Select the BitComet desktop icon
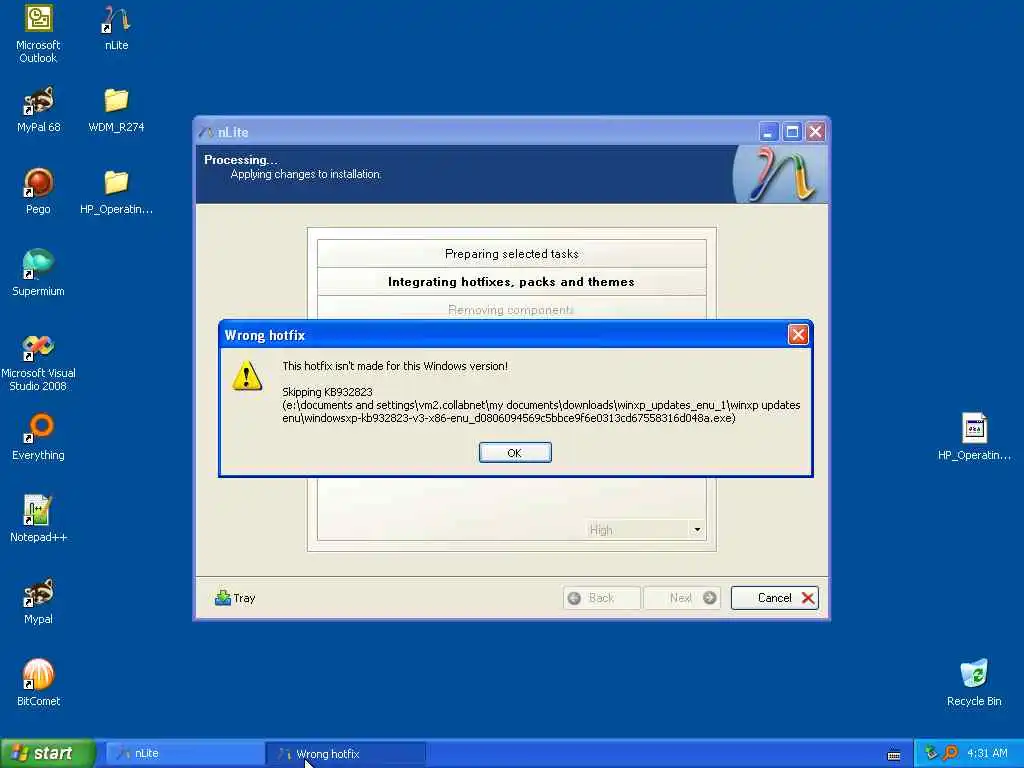This screenshot has height=768, width=1024. click(x=38, y=683)
